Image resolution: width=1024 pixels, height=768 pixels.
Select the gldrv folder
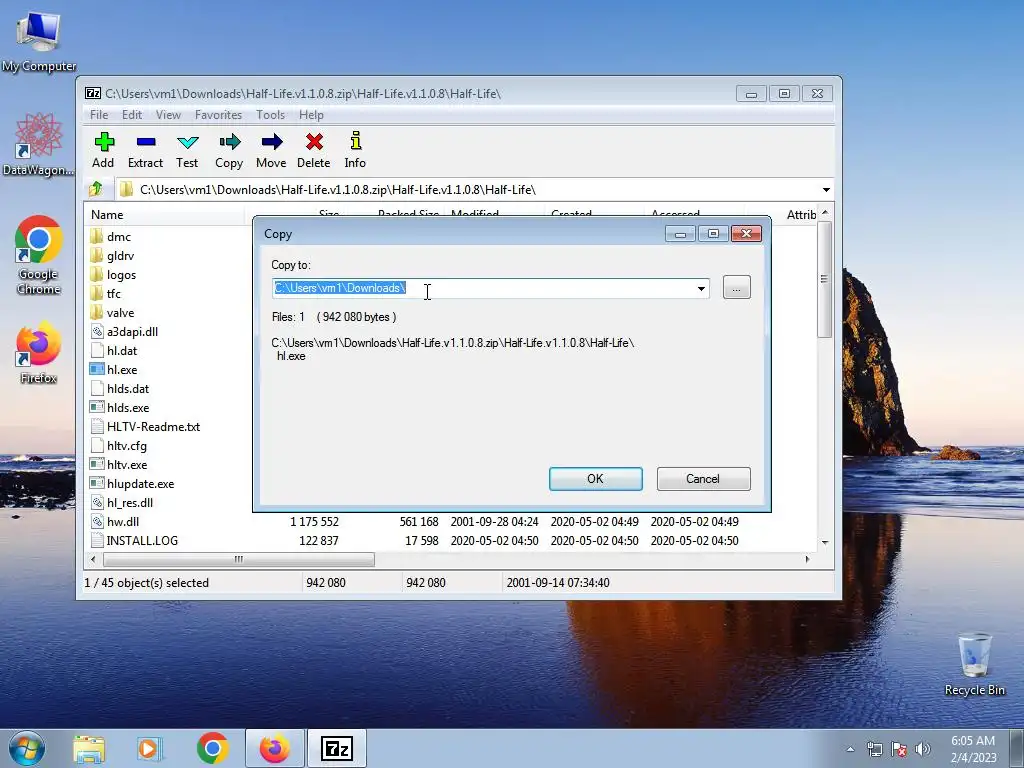pos(111,255)
